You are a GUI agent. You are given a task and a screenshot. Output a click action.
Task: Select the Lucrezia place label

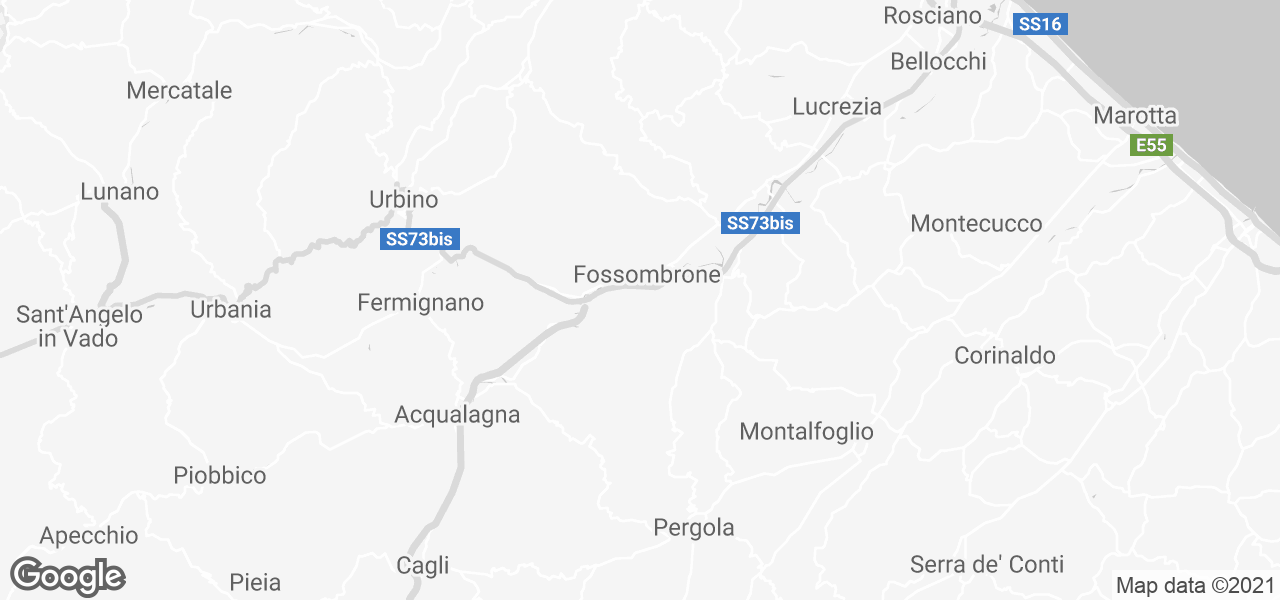pyautogui.click(x=837, y=107)
